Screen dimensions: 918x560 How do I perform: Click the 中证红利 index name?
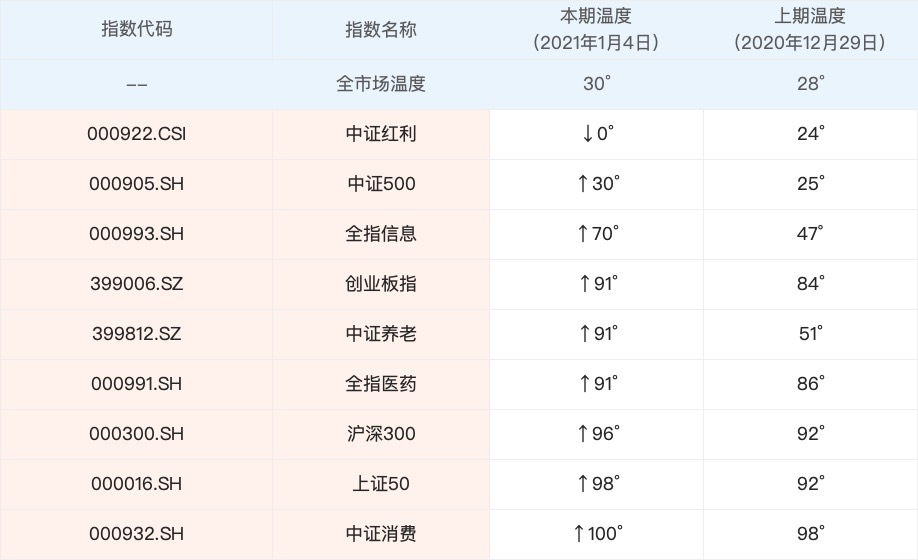380,134
